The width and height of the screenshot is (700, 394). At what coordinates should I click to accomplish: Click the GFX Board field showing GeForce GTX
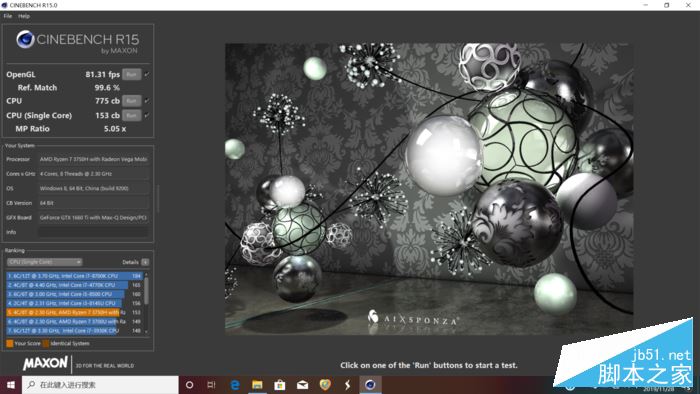(x=93, y=217)
